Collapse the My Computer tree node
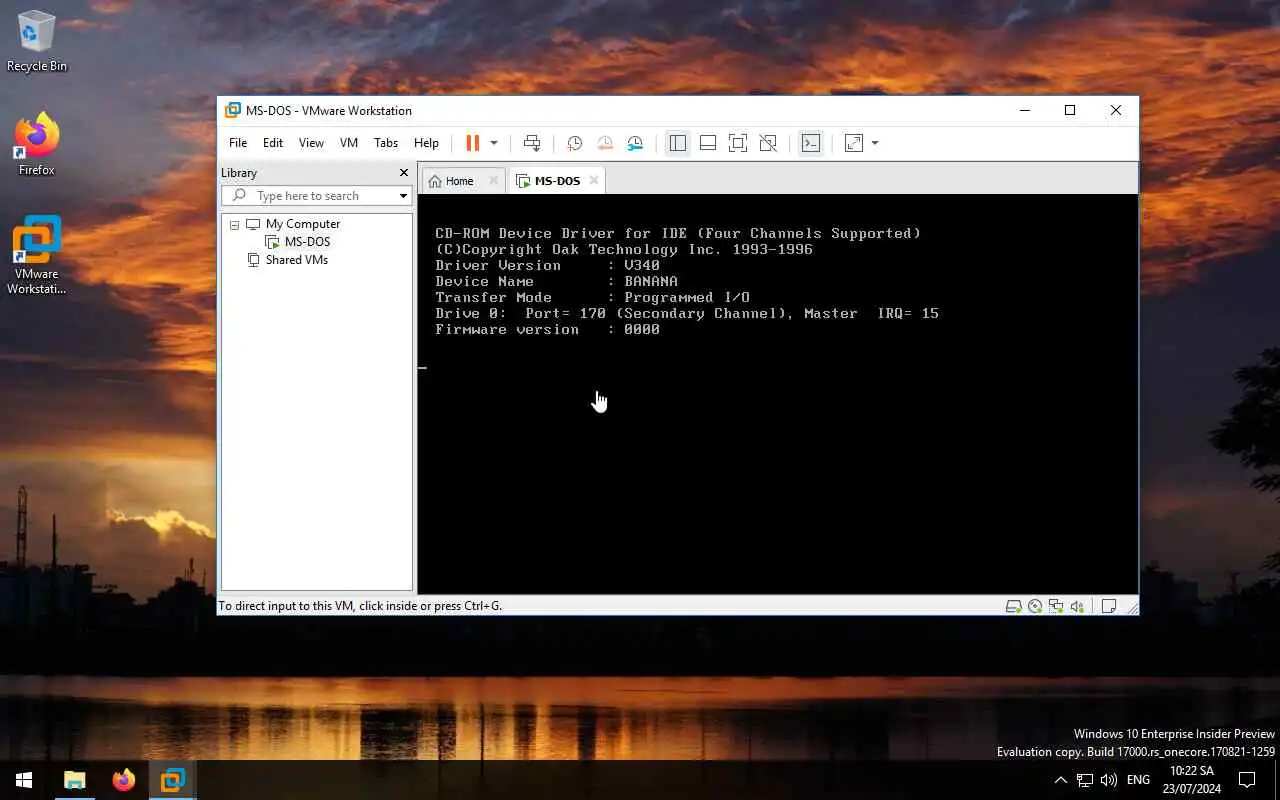Screen dimensions: 1280x800 point(235,224)
